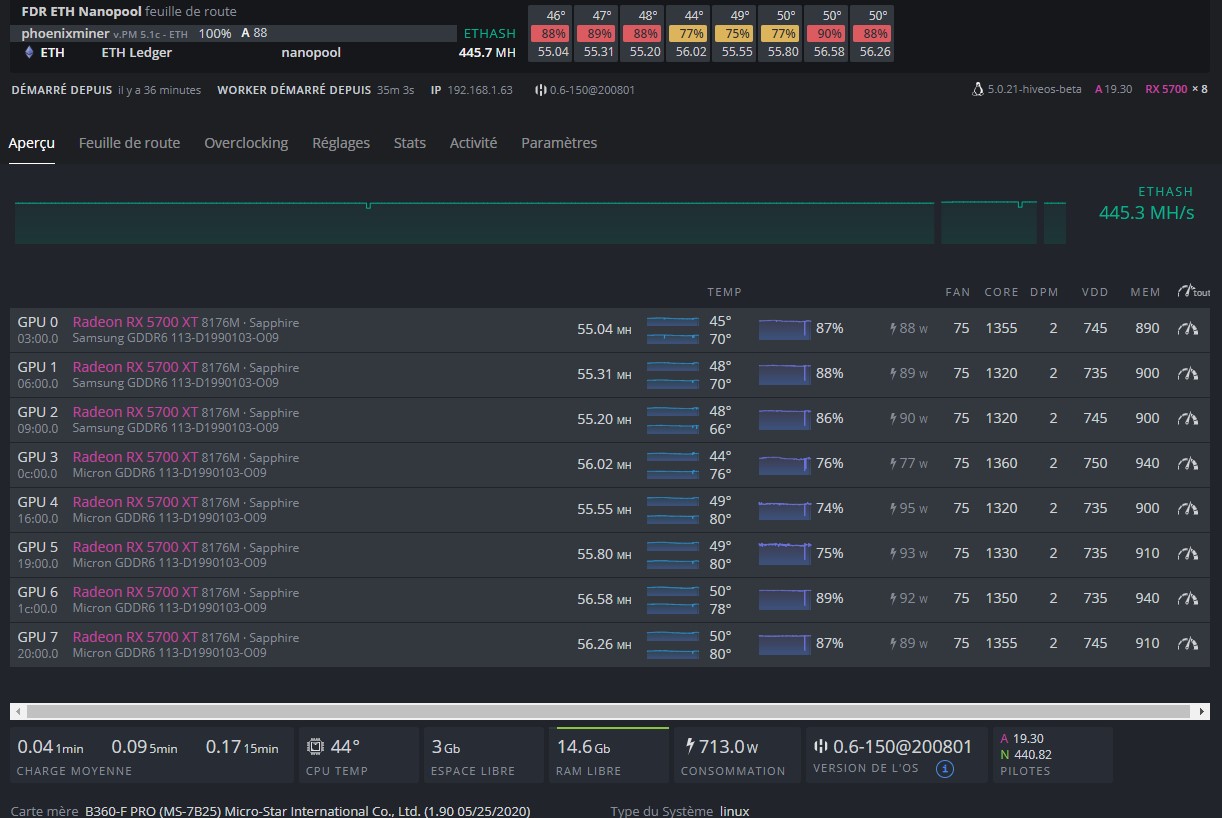Click the IP address 192.168.1.63
1222x818 pixels.
[x=480, y=90]
